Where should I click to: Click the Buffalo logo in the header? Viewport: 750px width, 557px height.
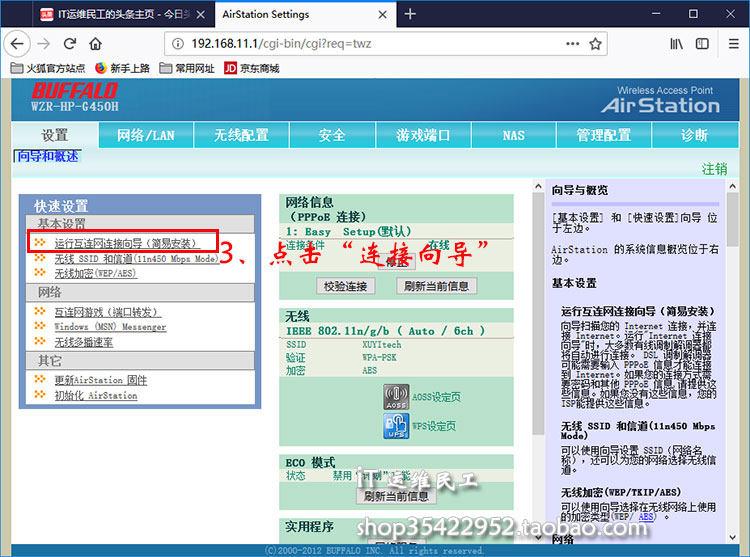point(75,91)
